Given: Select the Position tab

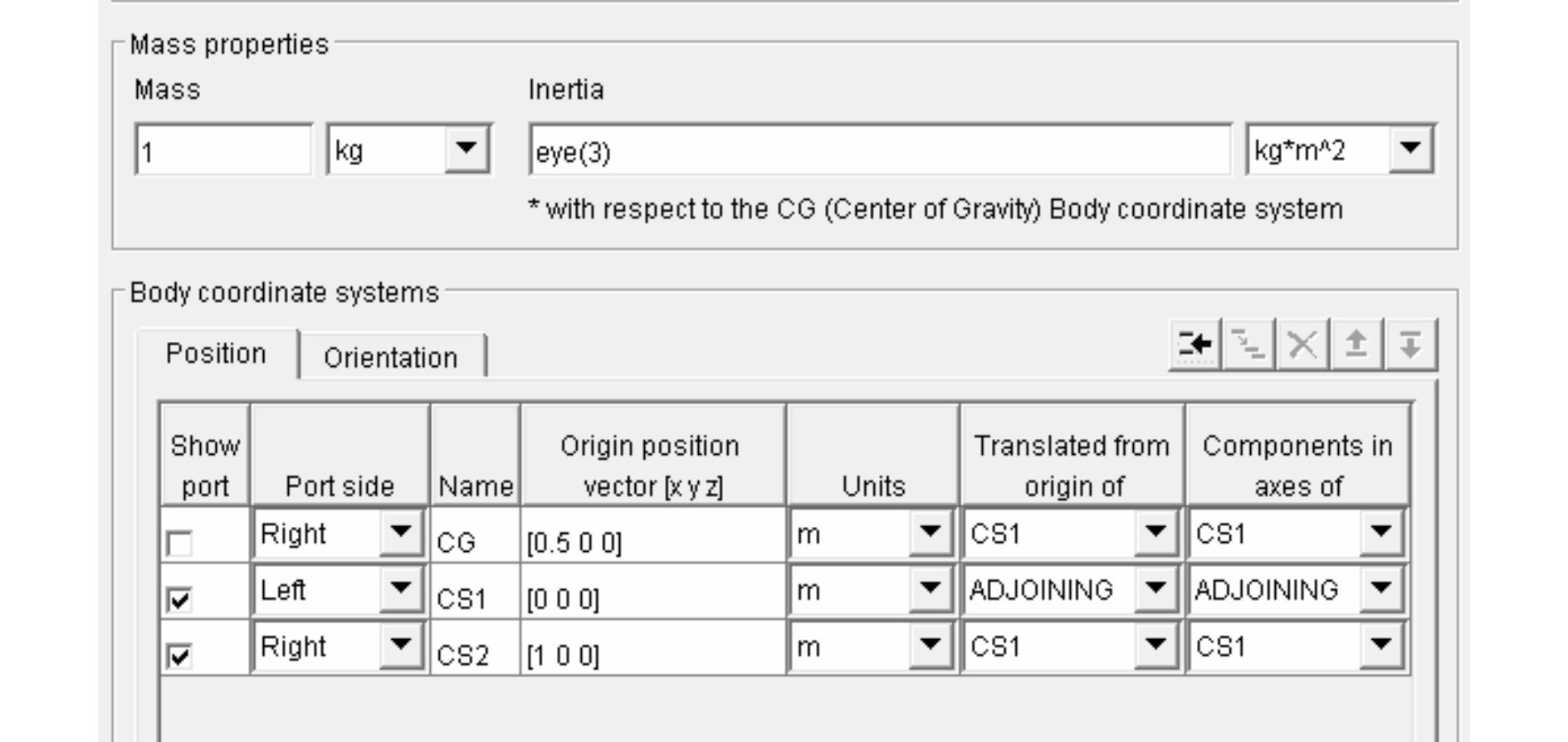Looking at the screenshot, I should click(x=216, y=354).
